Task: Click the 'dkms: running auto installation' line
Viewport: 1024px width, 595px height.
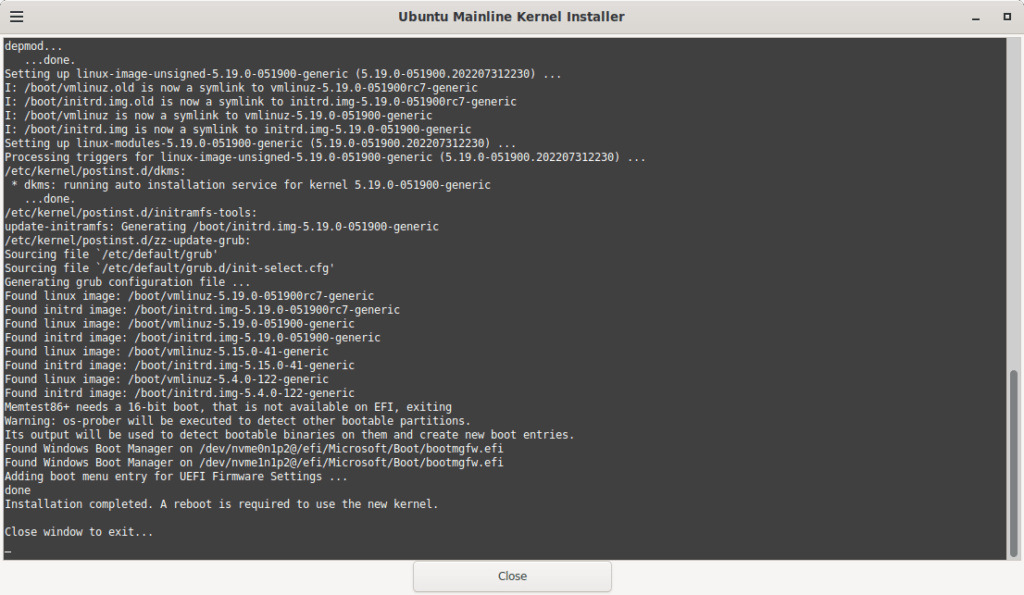Action: pyautogui.click(x=250, y=185)
